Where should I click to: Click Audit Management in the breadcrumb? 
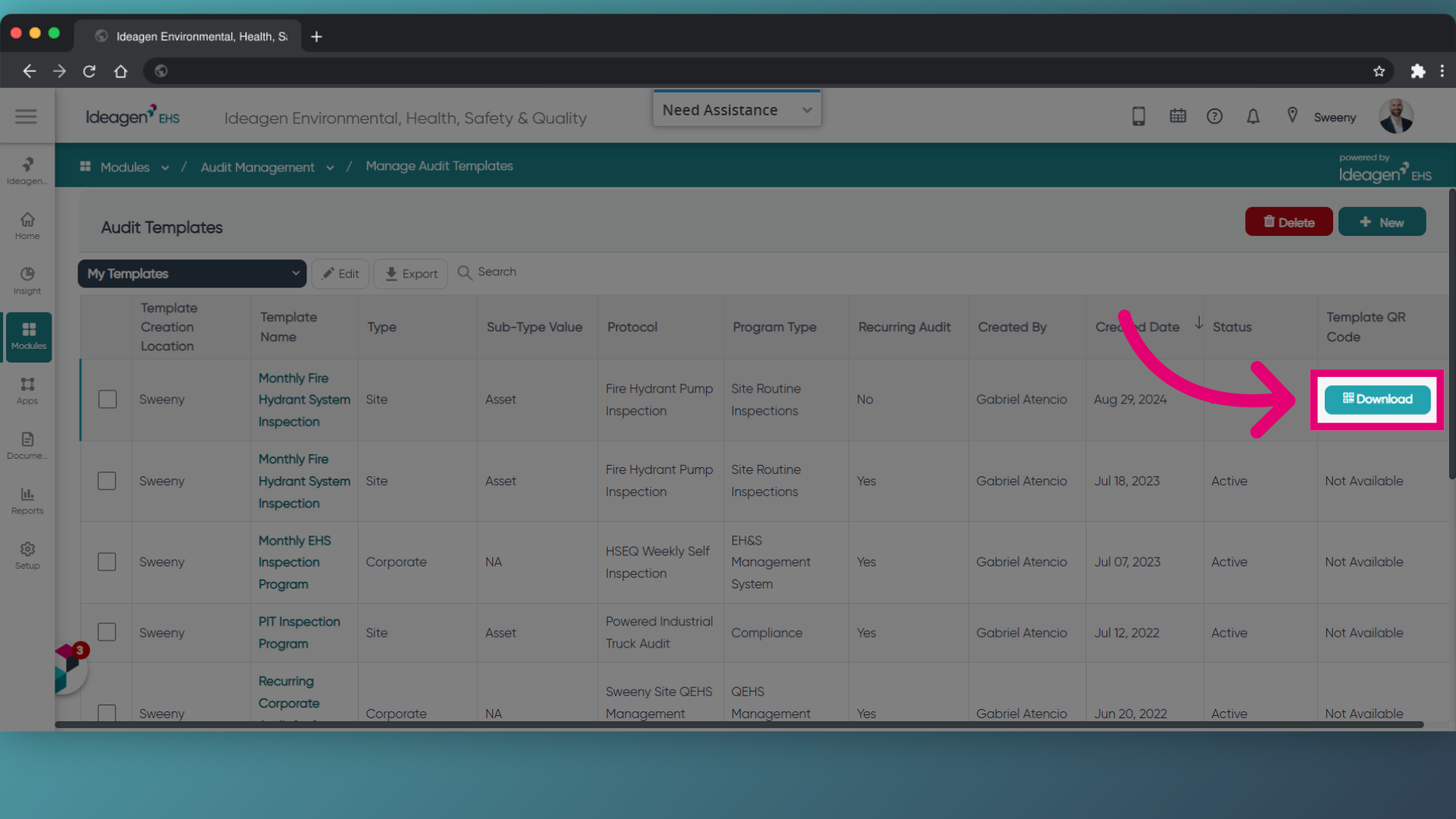pyautogui.click(x=257, y=167)
